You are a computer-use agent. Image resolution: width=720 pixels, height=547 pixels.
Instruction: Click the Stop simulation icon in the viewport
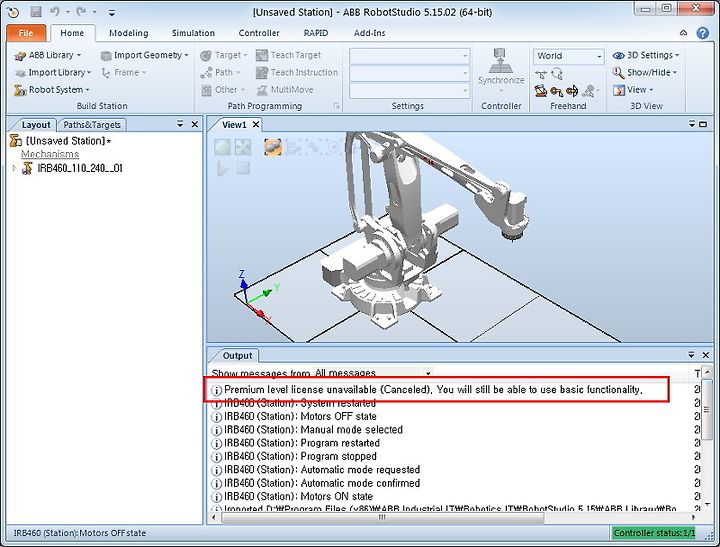coord(243,168)
